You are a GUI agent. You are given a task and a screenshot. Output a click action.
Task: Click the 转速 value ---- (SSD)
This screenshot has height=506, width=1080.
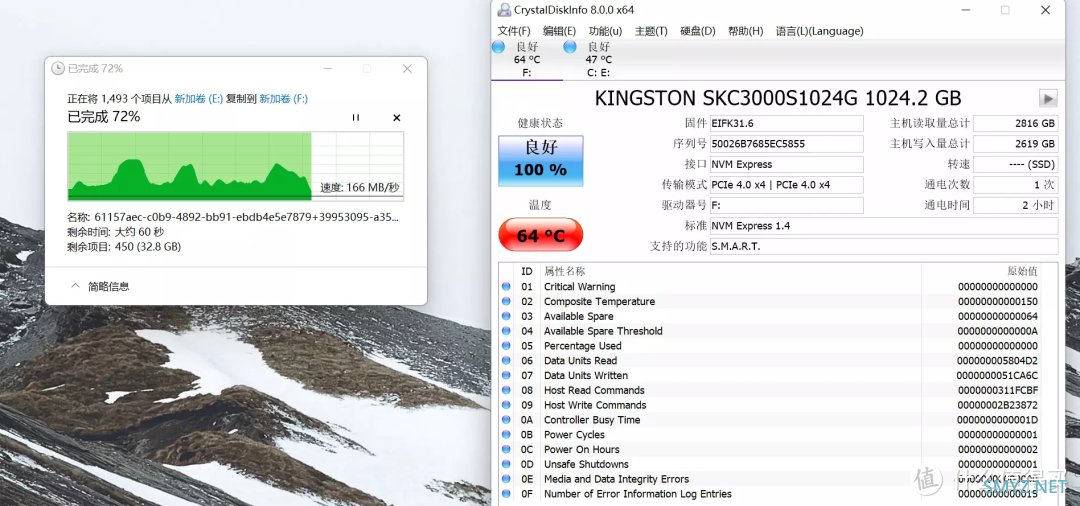(x=1015, y=165)
